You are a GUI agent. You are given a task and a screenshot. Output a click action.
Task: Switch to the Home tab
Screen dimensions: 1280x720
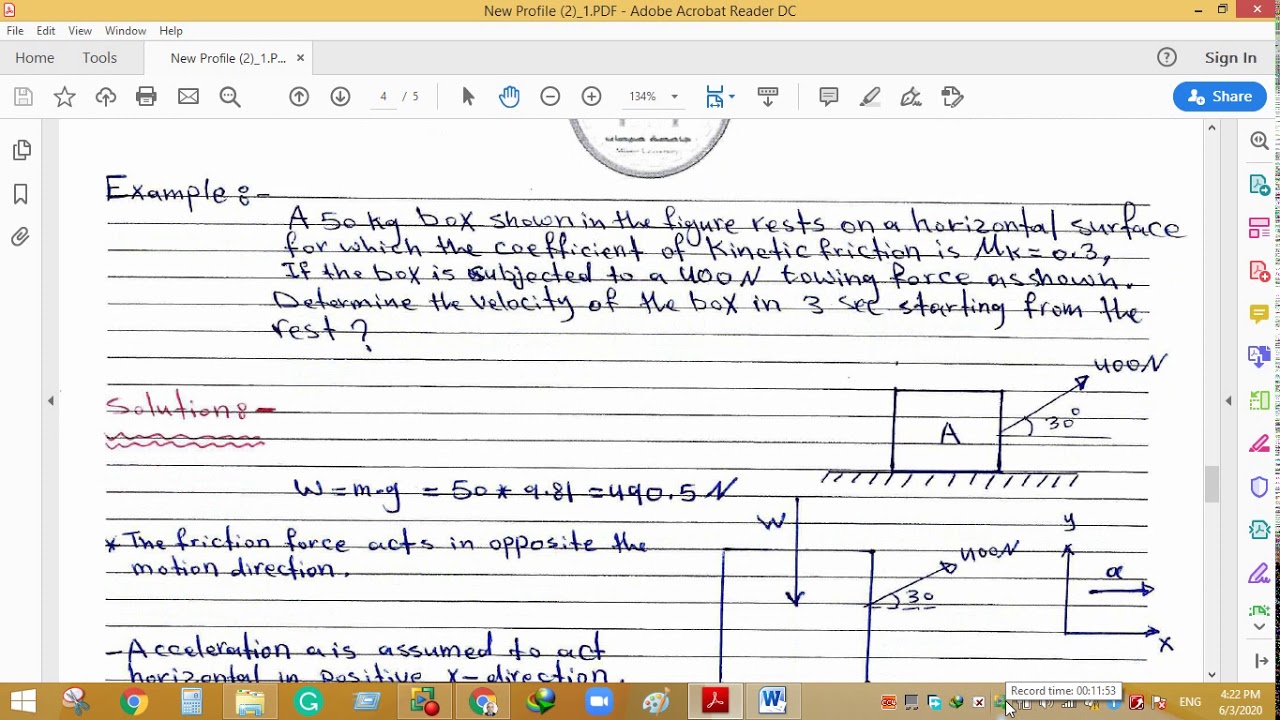(x=35, y=58)
